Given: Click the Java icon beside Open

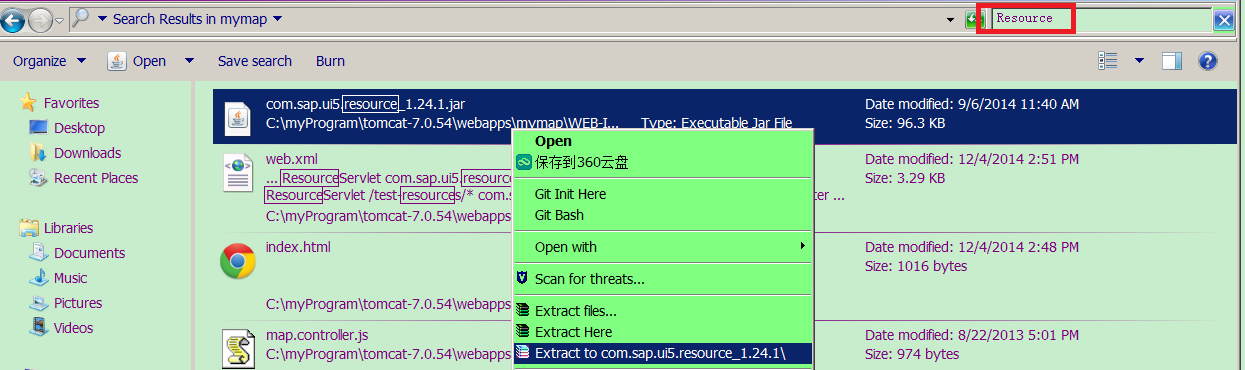Looking at the screenshot, I should (117, 61).
